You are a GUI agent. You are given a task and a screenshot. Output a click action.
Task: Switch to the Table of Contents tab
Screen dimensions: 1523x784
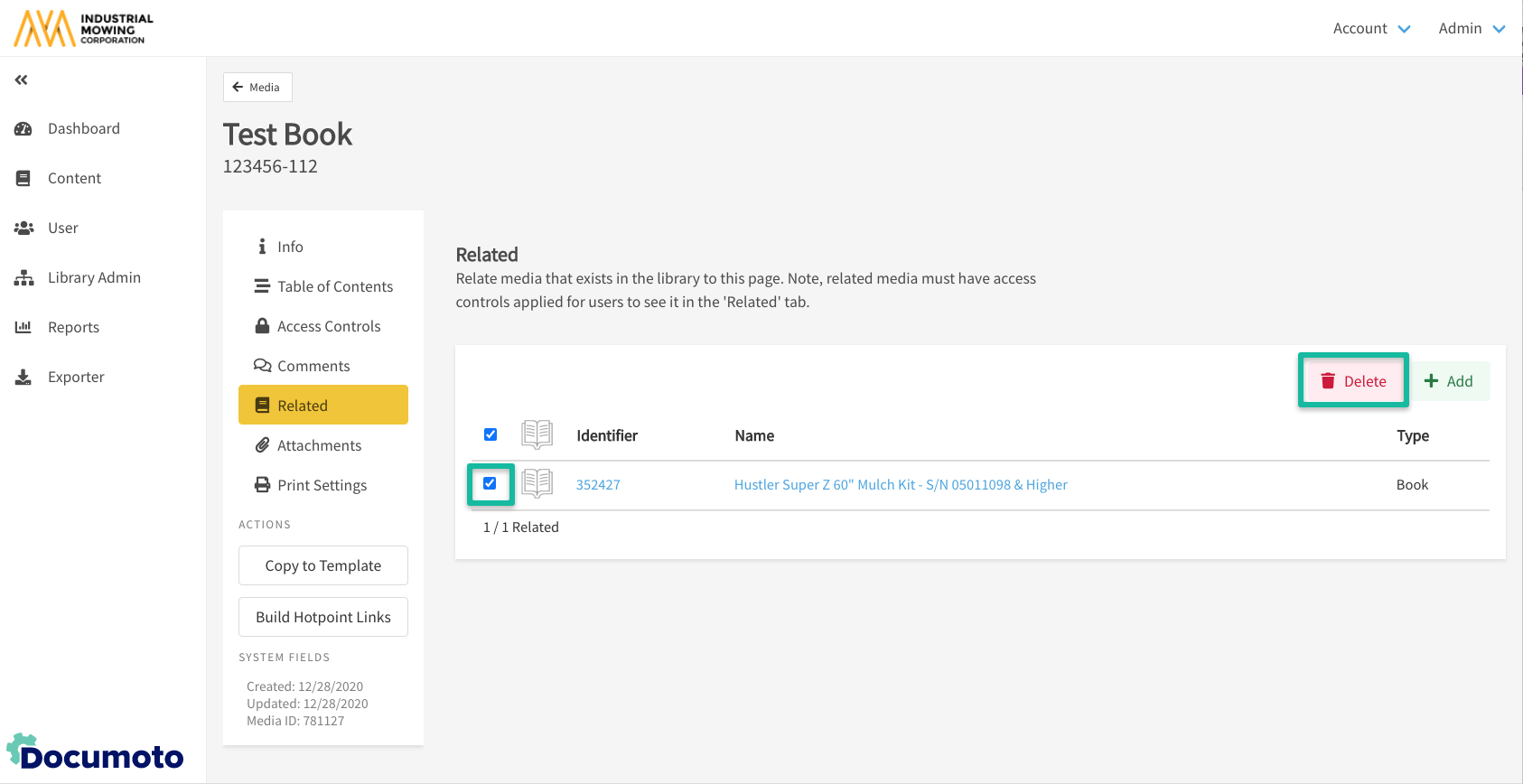click(334, 286)
